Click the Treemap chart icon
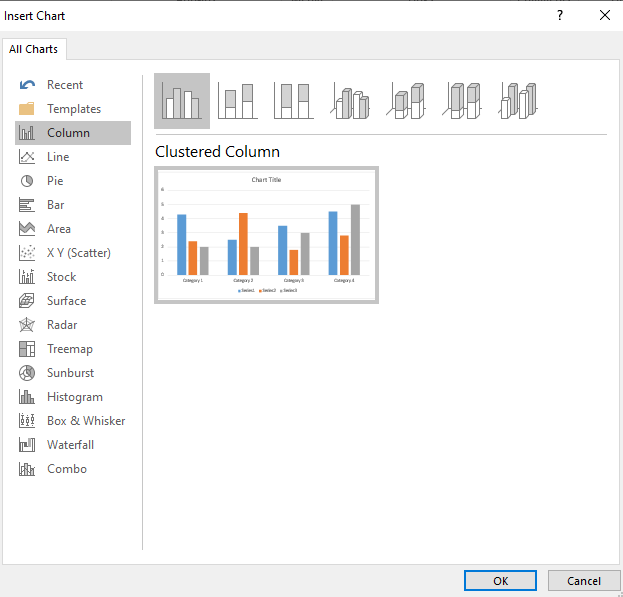 tap(27, 349)
